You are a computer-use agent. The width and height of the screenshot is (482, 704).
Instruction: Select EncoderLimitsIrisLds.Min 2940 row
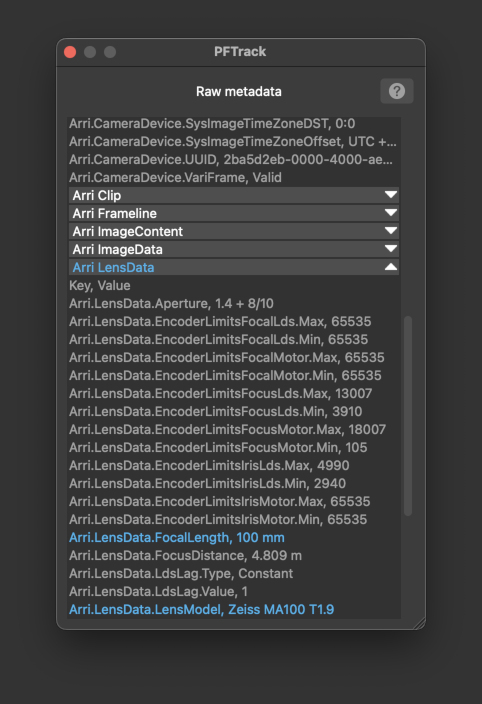click(234, 484)
